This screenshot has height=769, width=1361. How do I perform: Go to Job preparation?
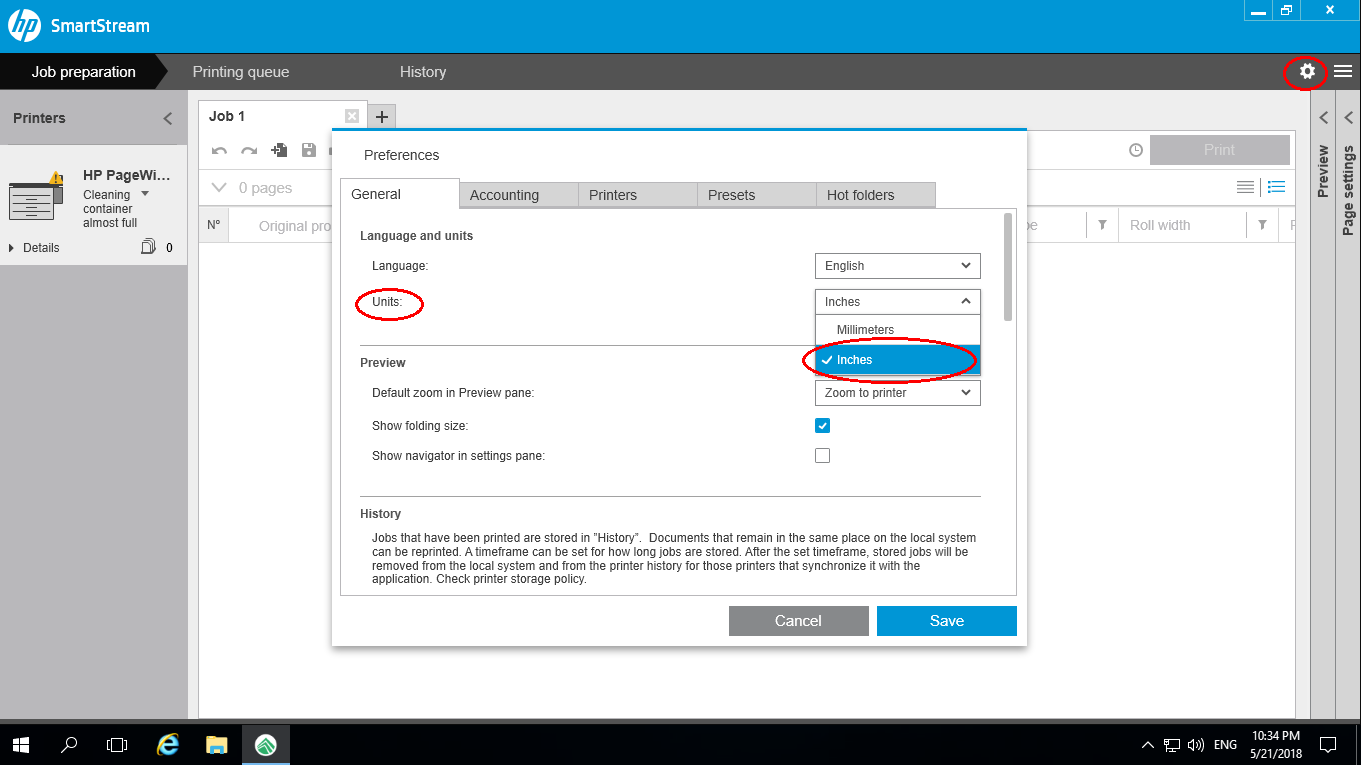(x=83, y=72)
